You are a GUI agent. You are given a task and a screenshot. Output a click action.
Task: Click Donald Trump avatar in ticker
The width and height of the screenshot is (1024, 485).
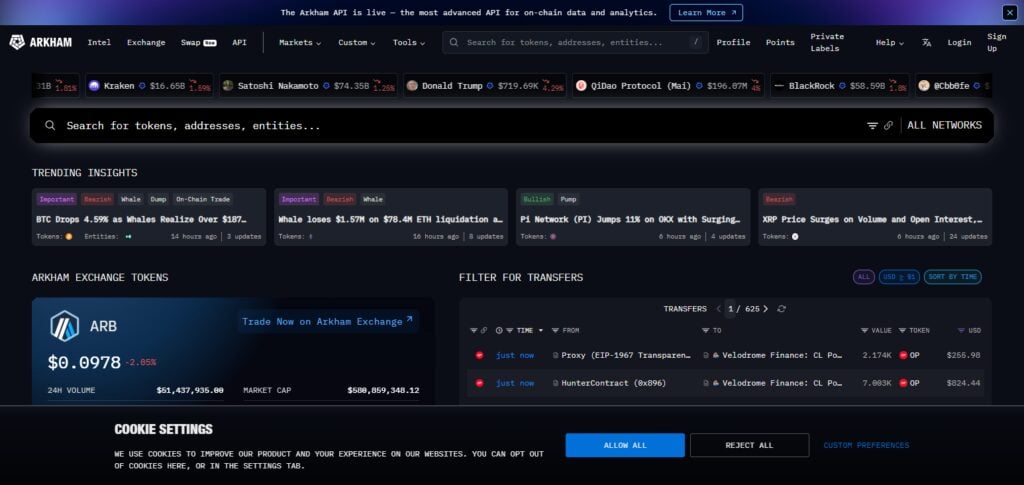[x=412, y=86]
